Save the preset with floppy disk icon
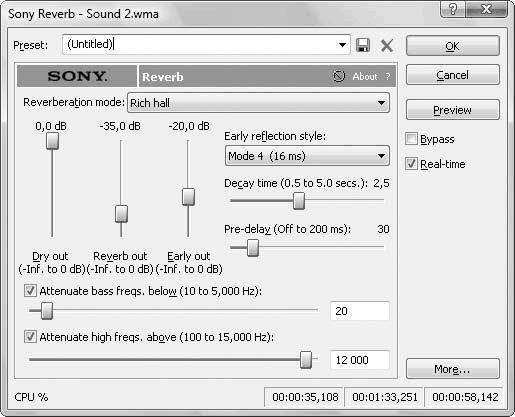The image size is (515, 417). [363, 45]
